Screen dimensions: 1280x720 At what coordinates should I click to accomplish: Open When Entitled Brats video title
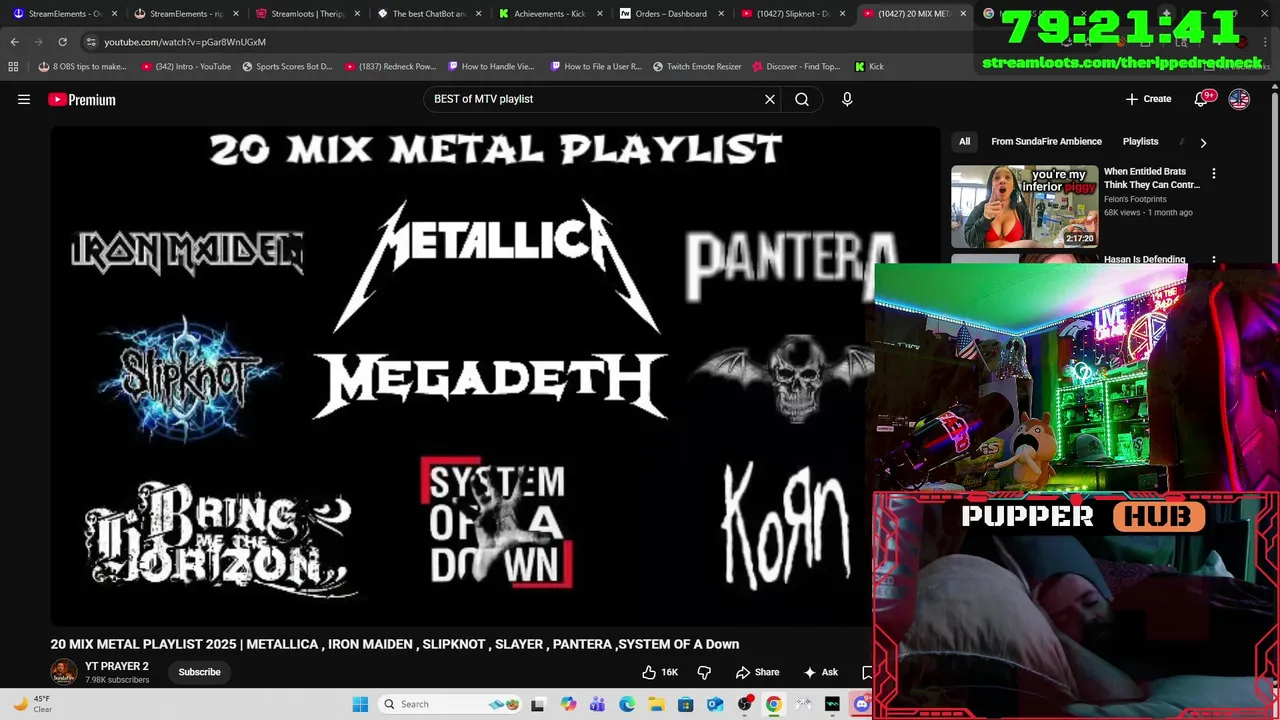[x=1152, y=178]
